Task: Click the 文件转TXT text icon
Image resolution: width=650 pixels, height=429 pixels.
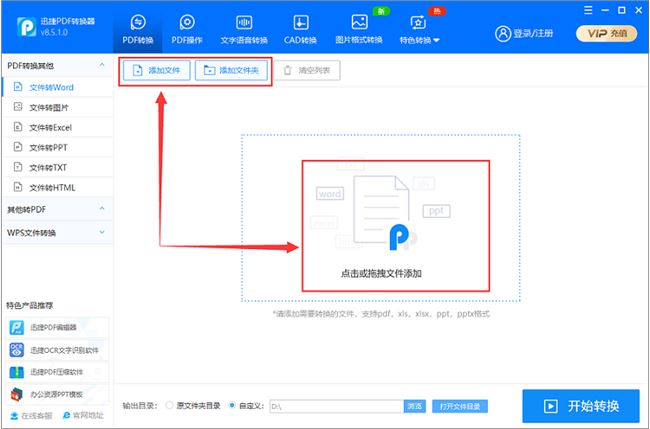Action: pos(18,167)
